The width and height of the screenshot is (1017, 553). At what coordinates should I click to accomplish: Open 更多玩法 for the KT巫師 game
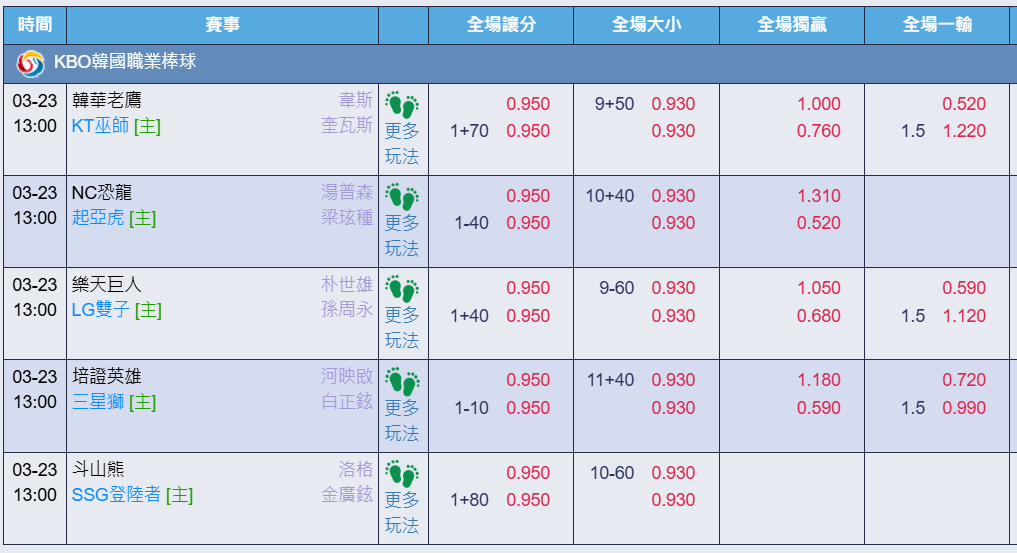coord(402,143)
